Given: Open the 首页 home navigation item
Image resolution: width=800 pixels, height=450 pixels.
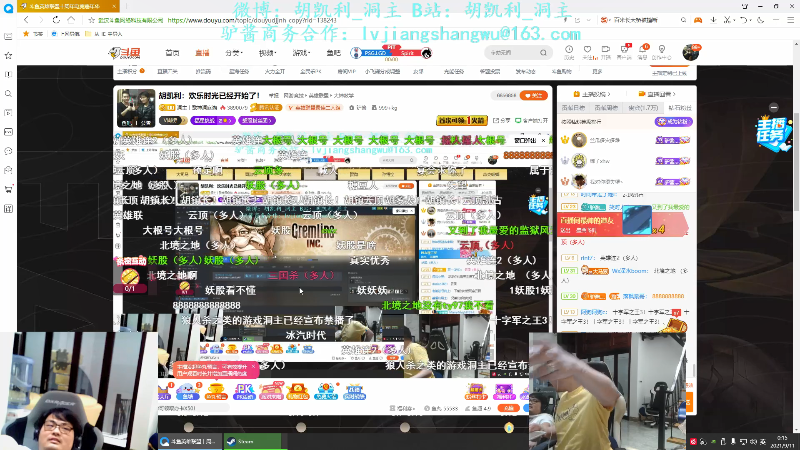Looking at the screenshot, I should click(x=172, y=53).
